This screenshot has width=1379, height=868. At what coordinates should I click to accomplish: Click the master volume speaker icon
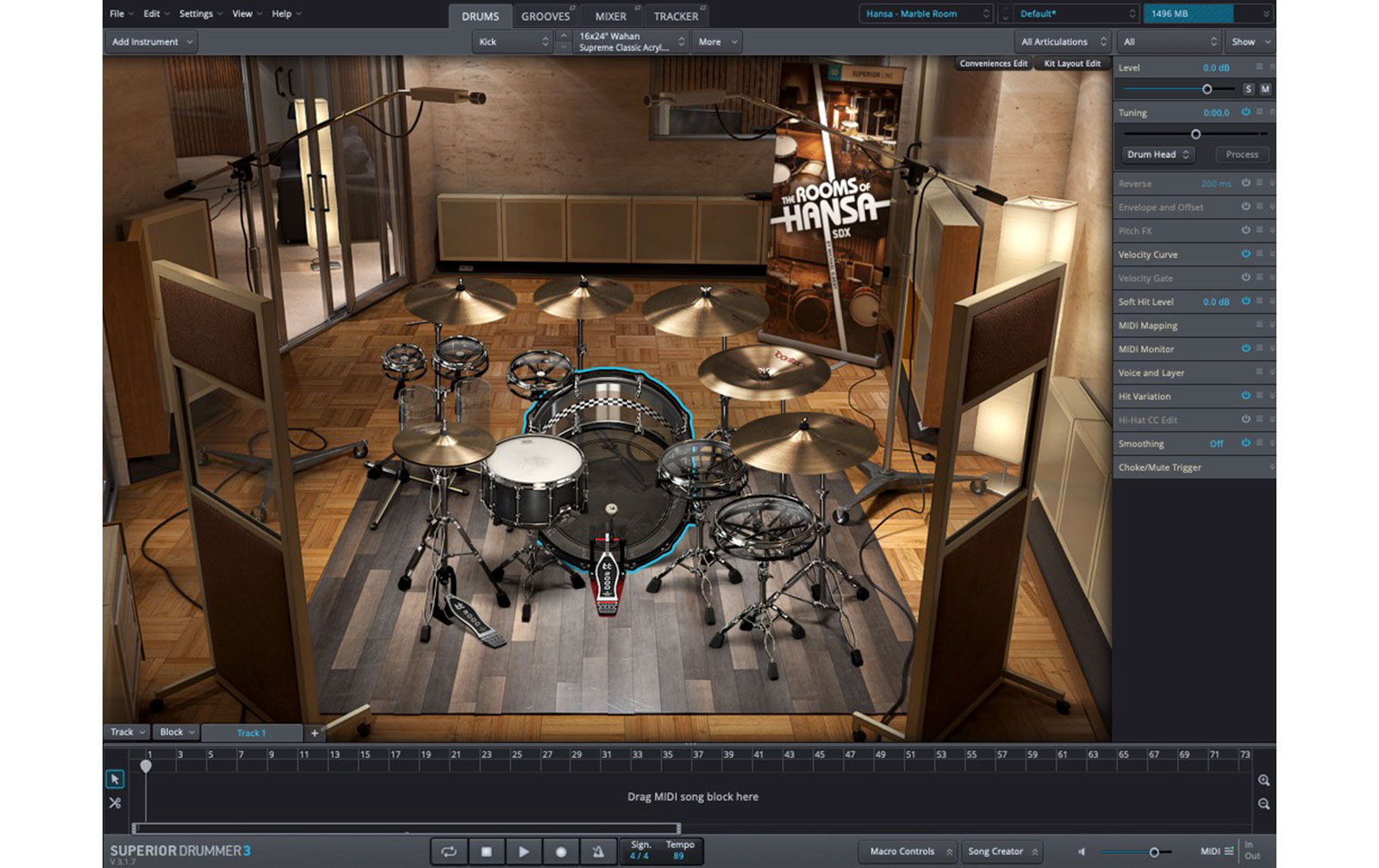1082,852
